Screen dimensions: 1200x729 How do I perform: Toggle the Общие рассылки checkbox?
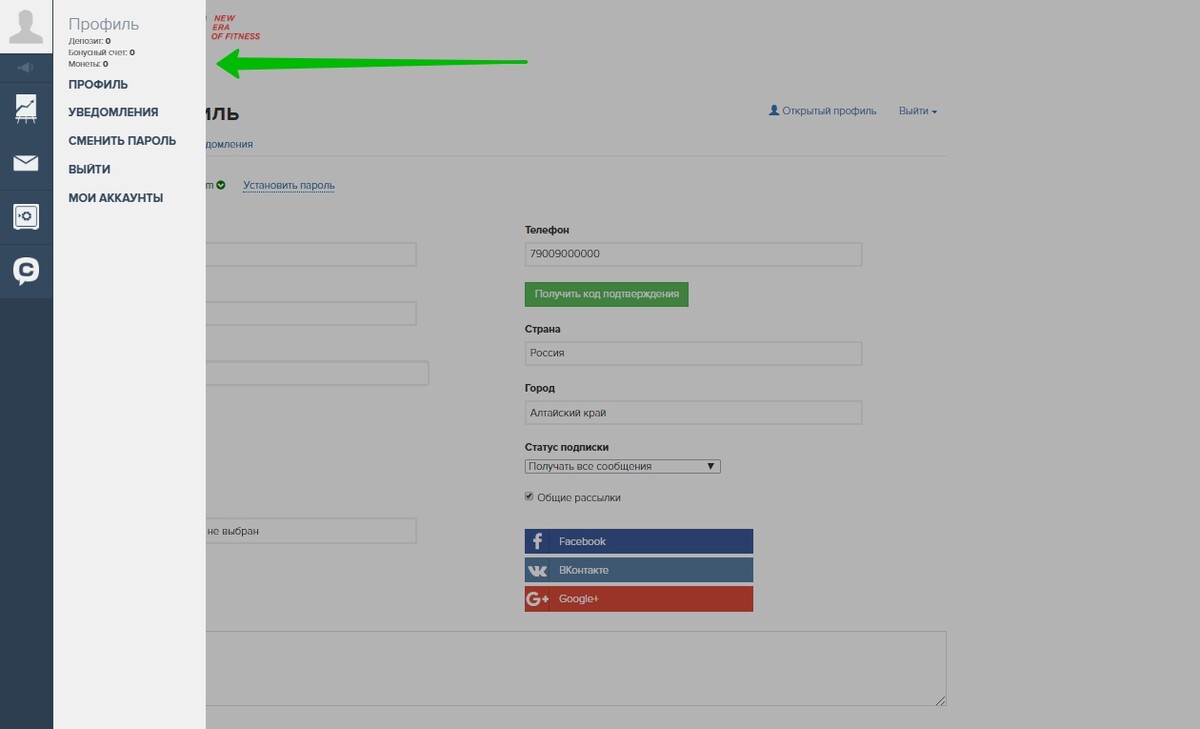click(529, 497)
